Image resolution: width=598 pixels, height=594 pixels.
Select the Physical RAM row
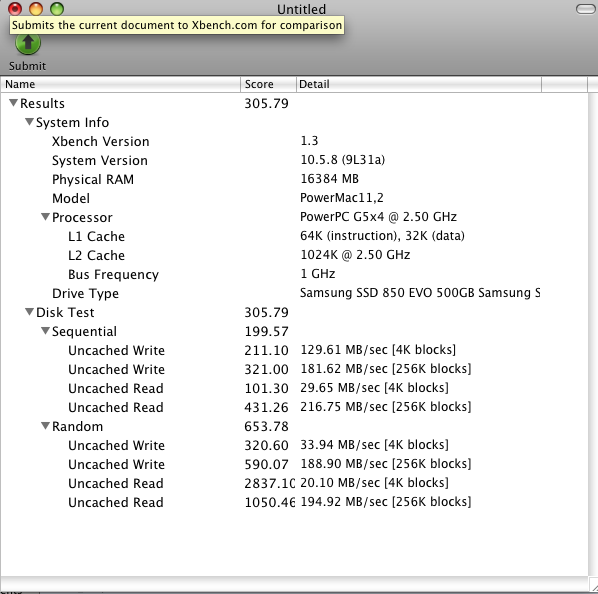(294, 179)
